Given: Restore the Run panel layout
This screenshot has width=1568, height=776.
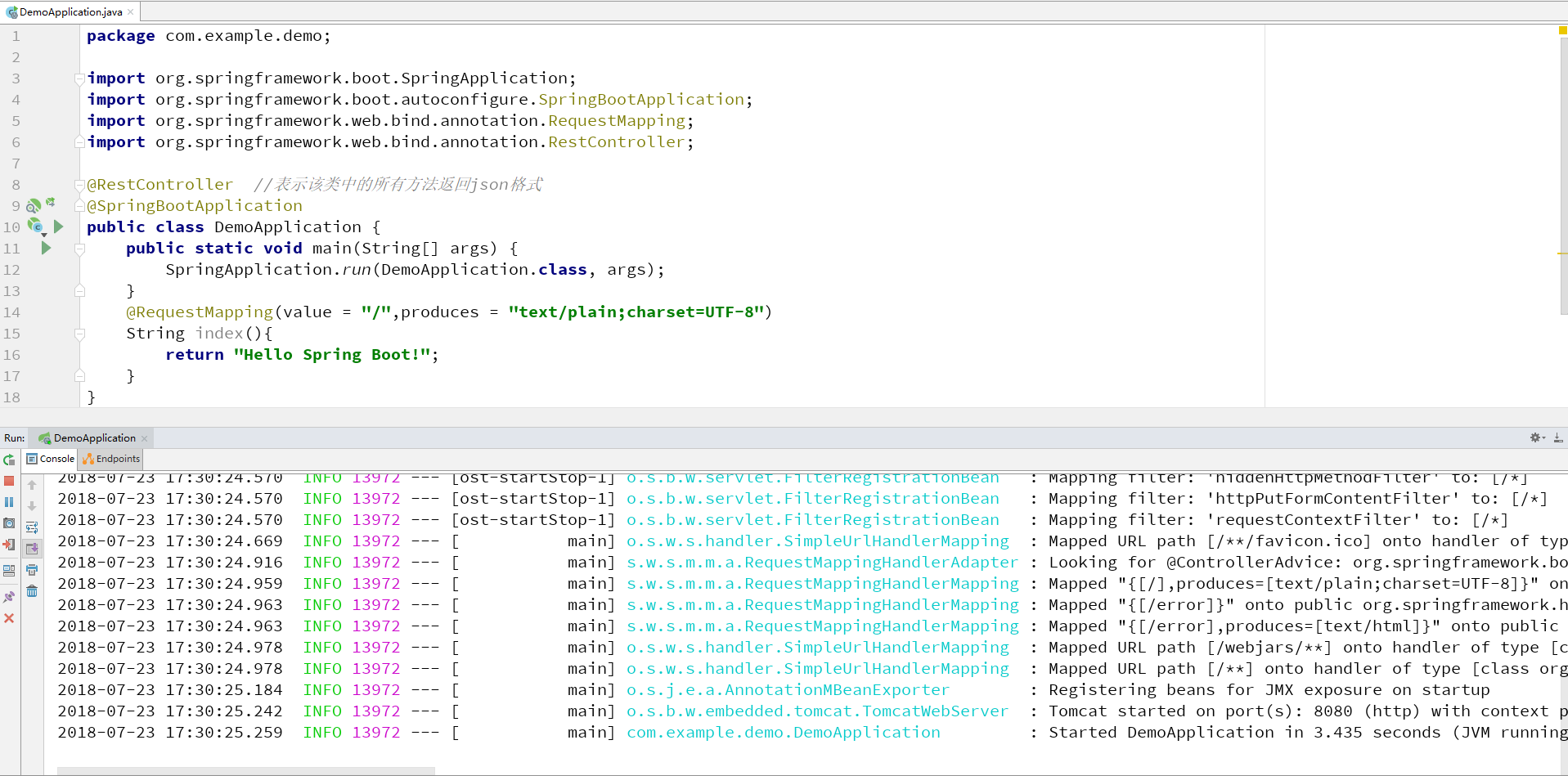Looking at the screenshot, I should [x=9, y=571].
